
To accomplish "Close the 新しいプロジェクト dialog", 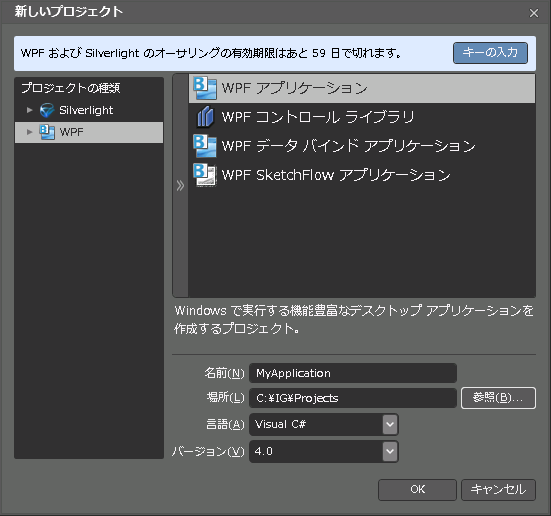I will coord(534,13).
